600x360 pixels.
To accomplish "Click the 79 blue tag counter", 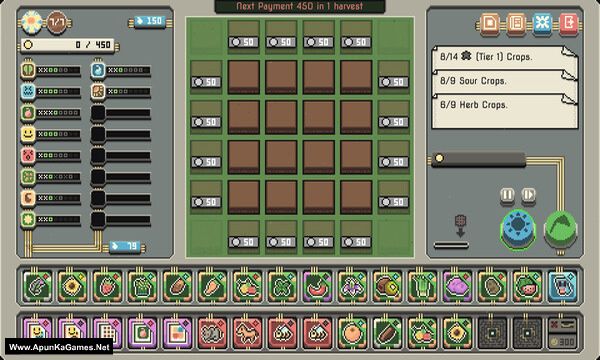I will [x=125, y=246].
